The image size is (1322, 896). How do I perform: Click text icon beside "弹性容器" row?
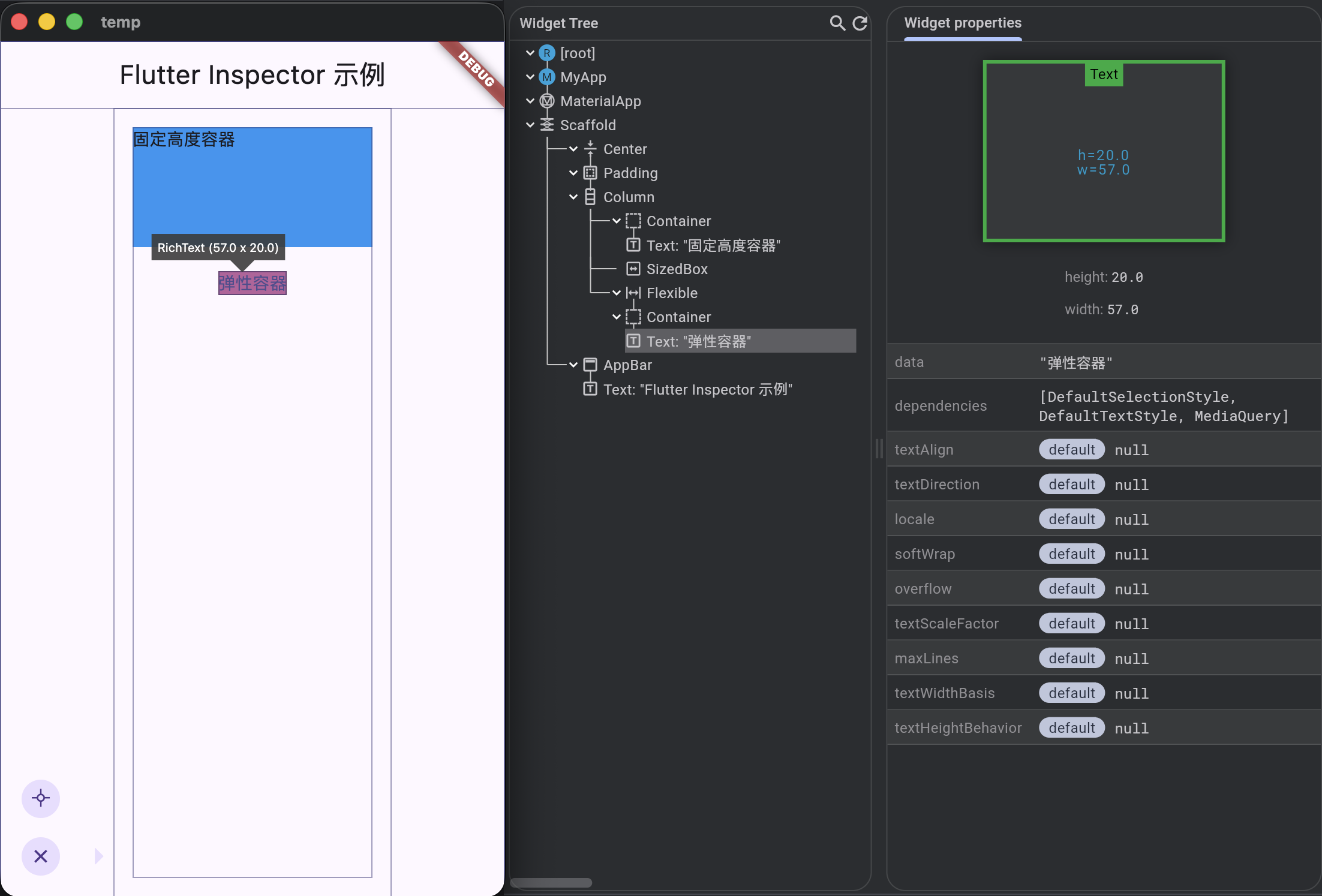633,341
